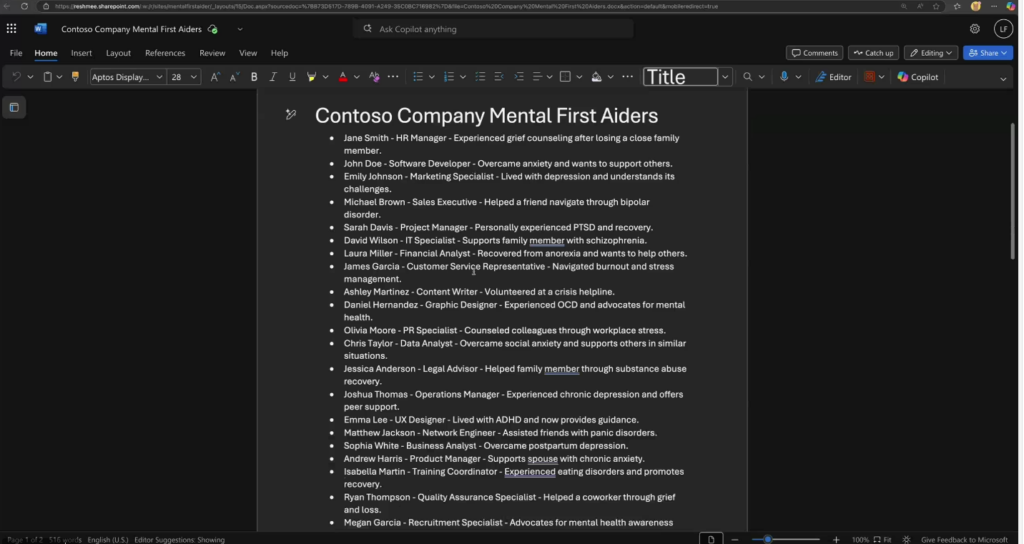
Task: Click the red add-ins grid icon
Action: pyautogui.click(x=869, y=77)
